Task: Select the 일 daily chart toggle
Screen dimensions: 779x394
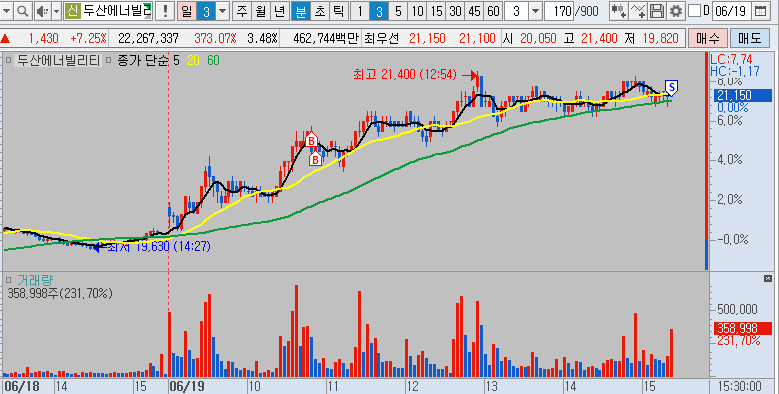Action: (187, 11)
